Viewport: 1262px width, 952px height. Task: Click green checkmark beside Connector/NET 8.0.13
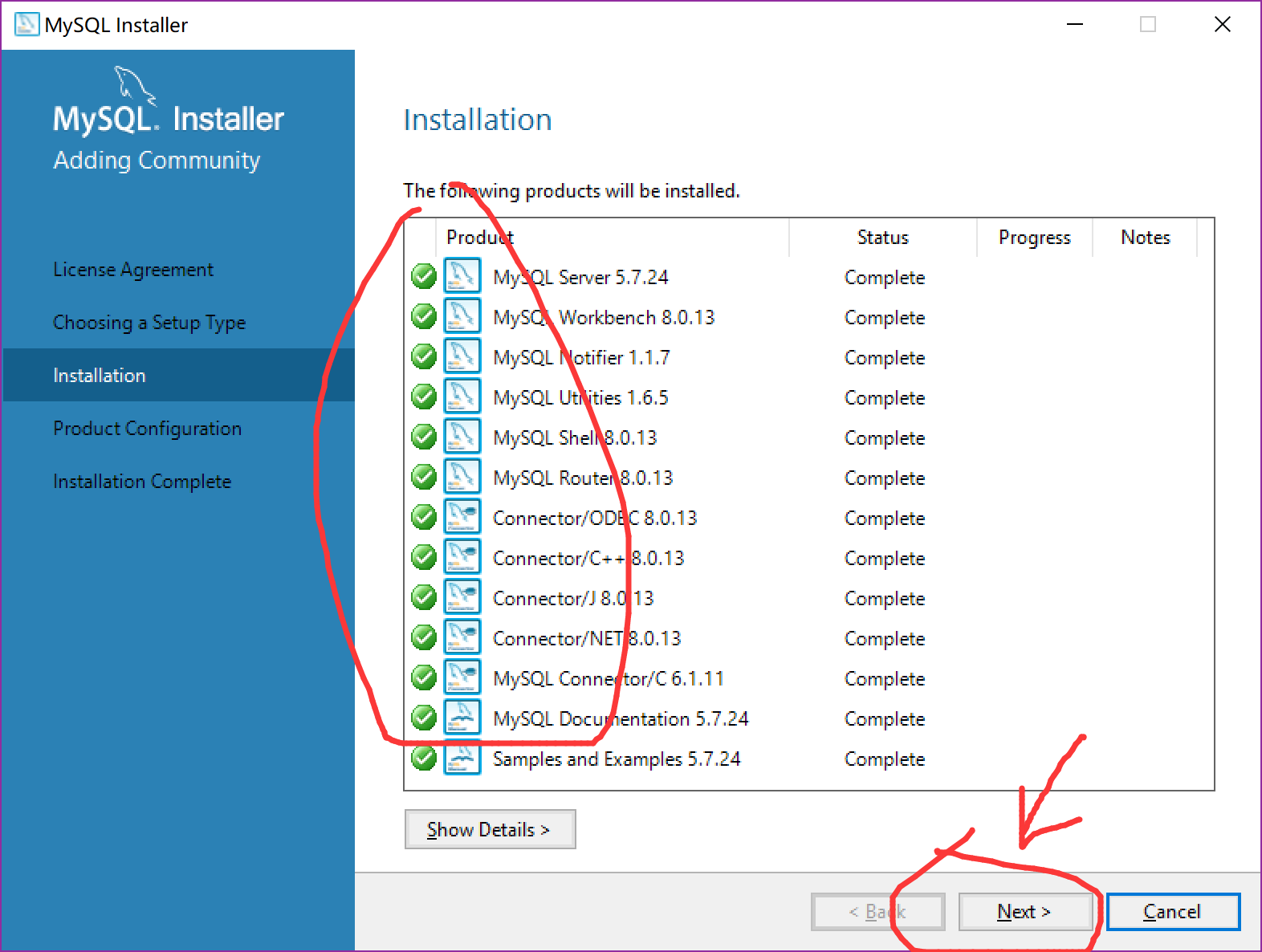(424, 637)
